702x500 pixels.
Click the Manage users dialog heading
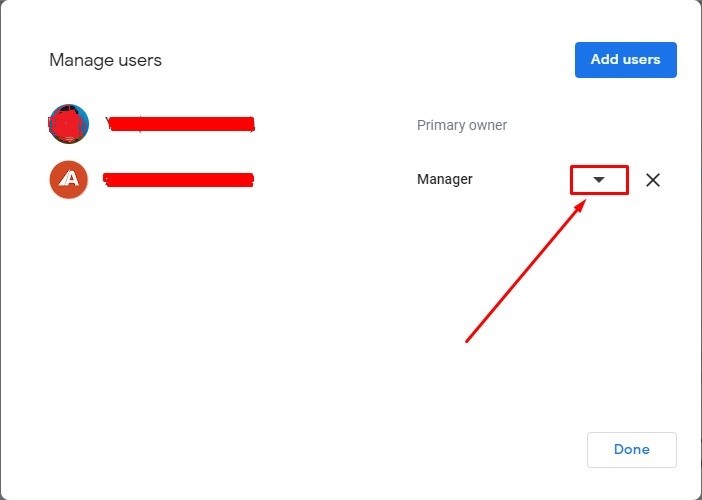point(105,60)
